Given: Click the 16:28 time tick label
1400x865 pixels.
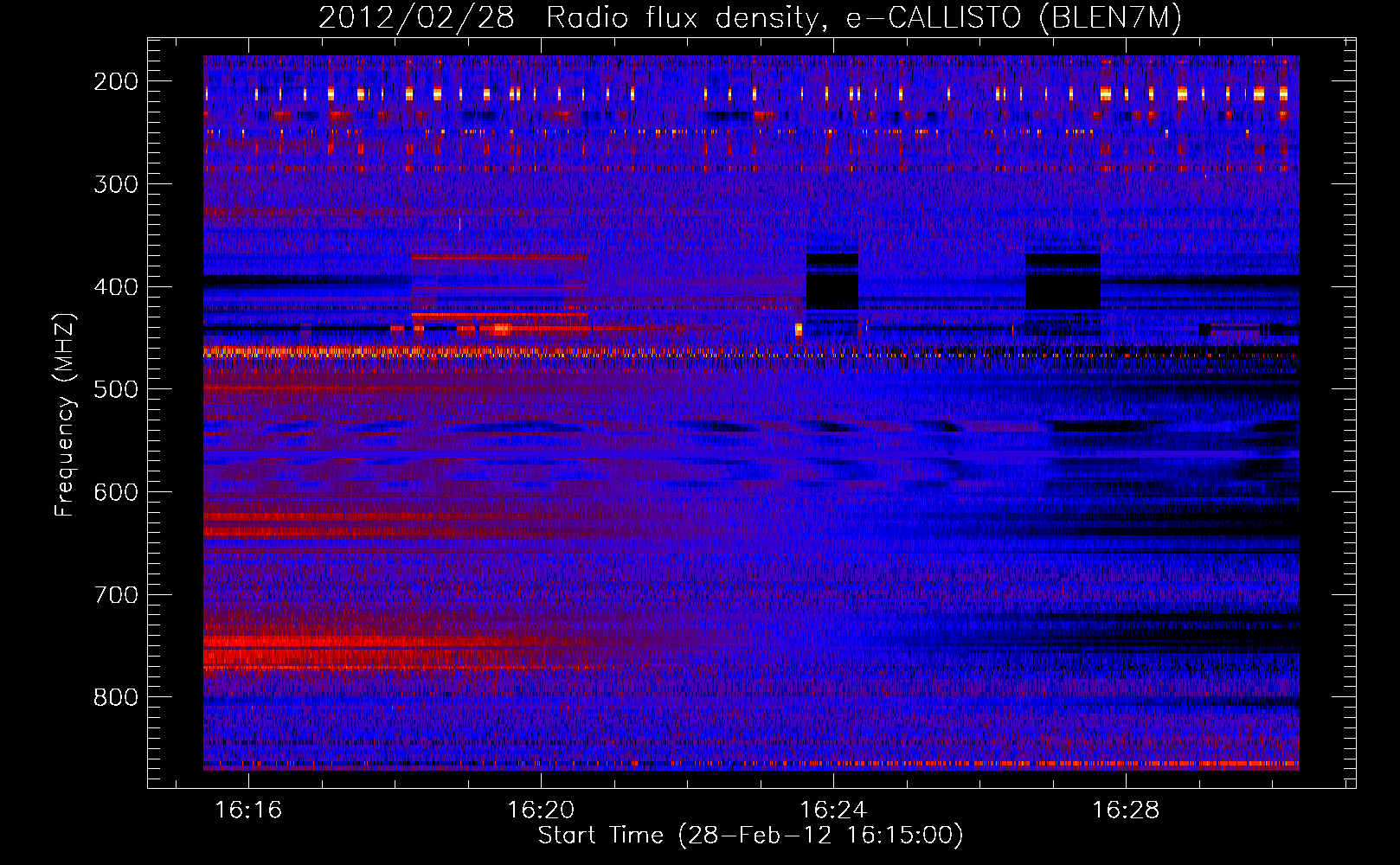Looking at the screenshot, I should 1126,811.
